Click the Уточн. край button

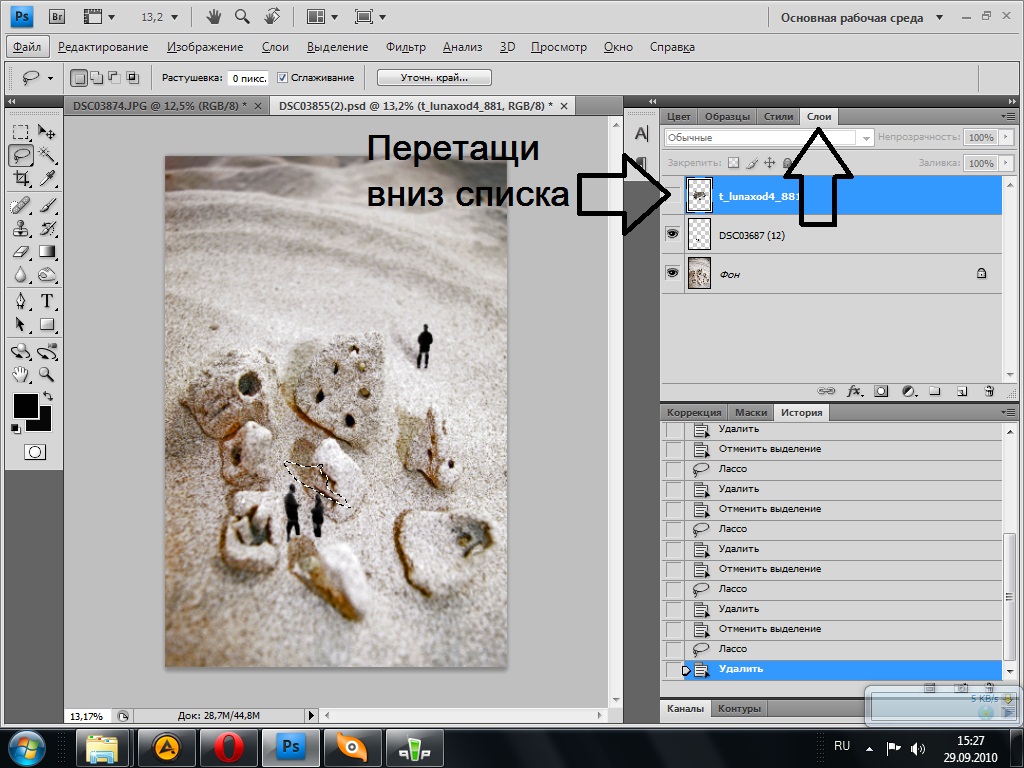pyautogui.click(x=434, y=78)
